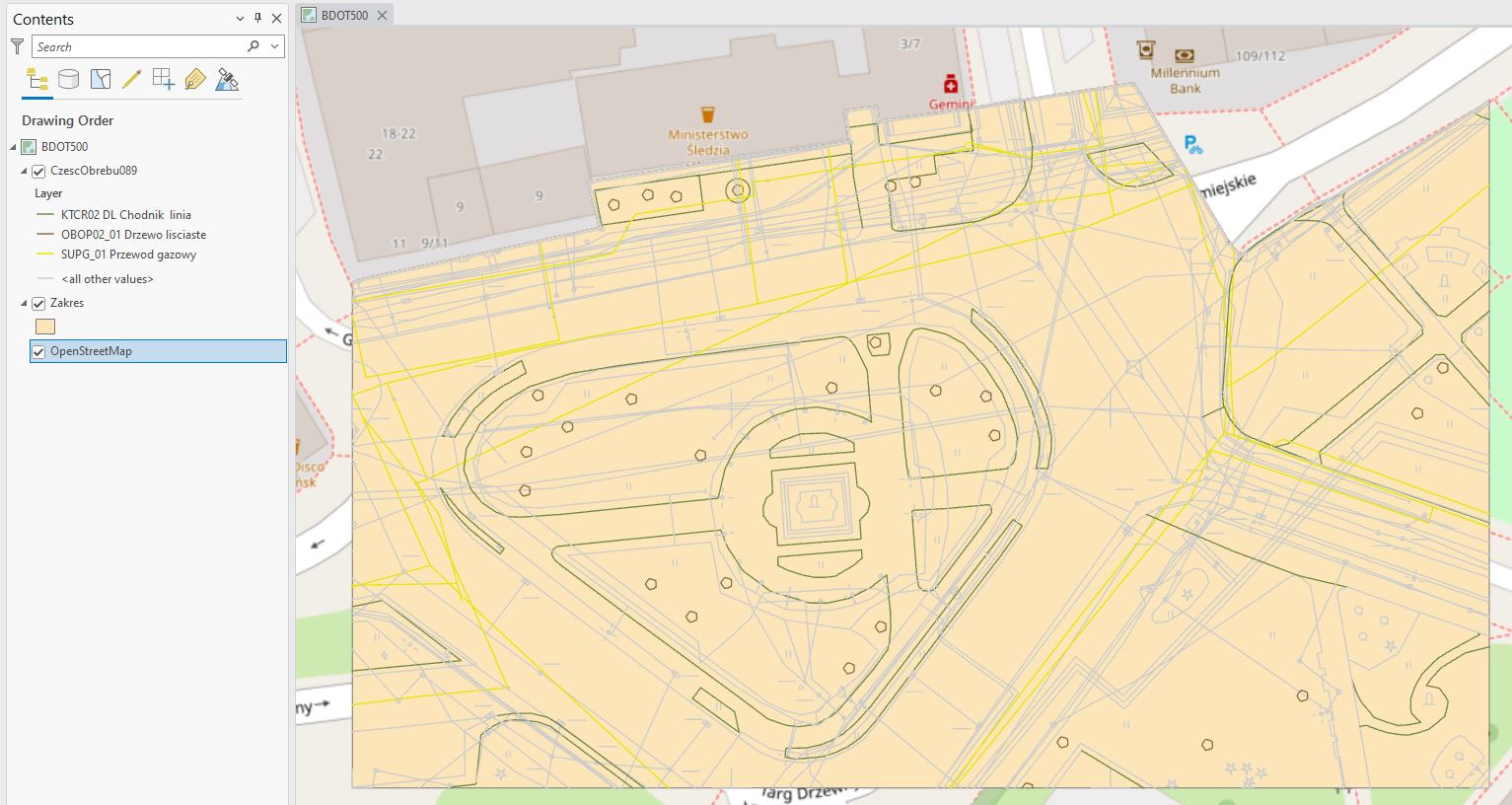Collapse the CzescObrebu089 layer legend
The image size is (1512, 805).
coord(25,171)
